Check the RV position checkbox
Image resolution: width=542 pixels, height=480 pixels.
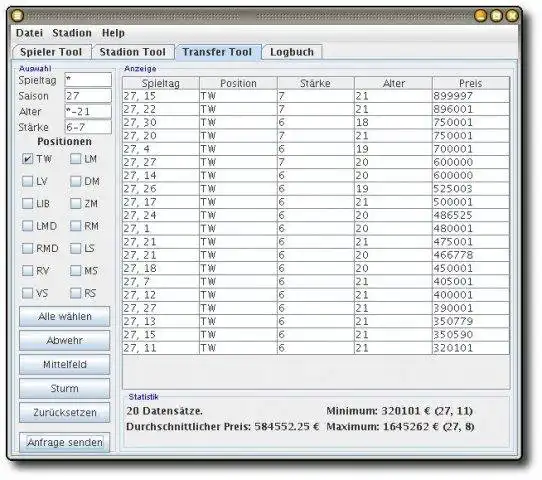coord(27,271)
